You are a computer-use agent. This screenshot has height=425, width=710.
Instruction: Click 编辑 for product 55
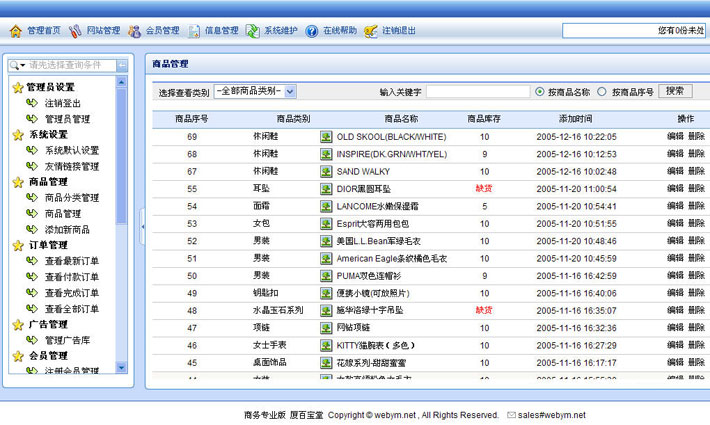[x=675, y=188]
